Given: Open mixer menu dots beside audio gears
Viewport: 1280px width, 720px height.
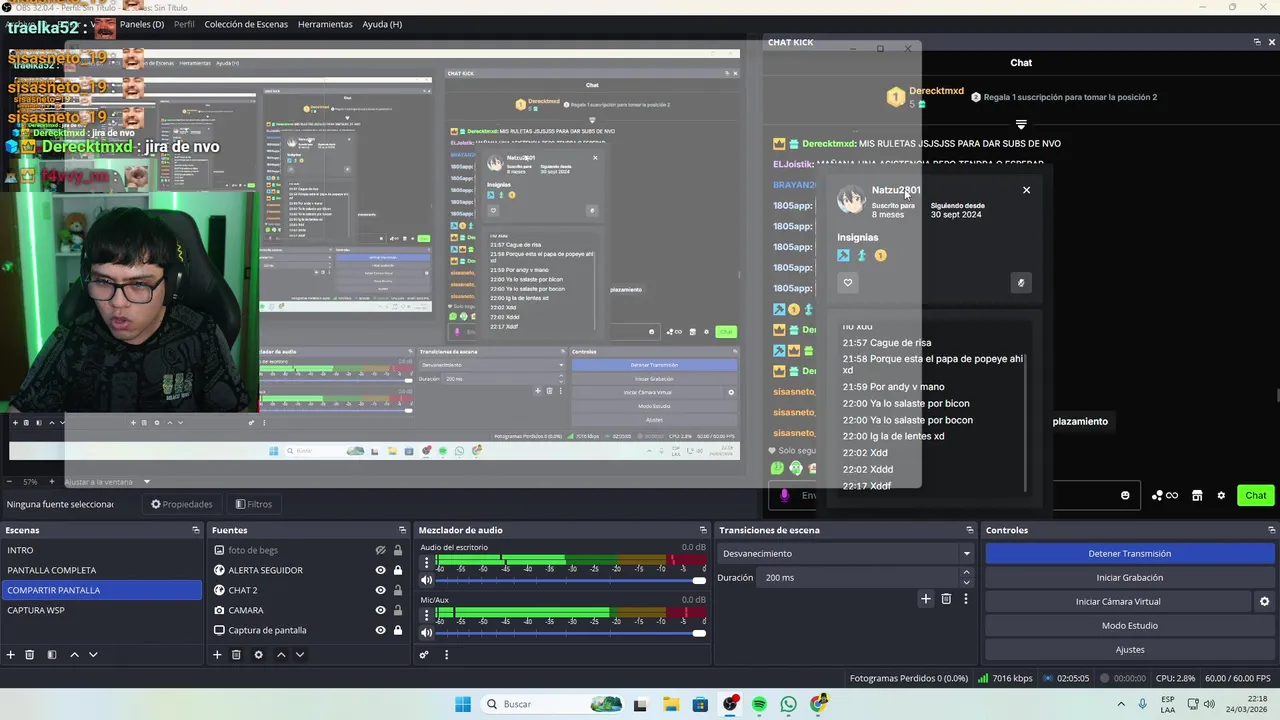Looking at the screenshot, I should [x=446, y=655].
